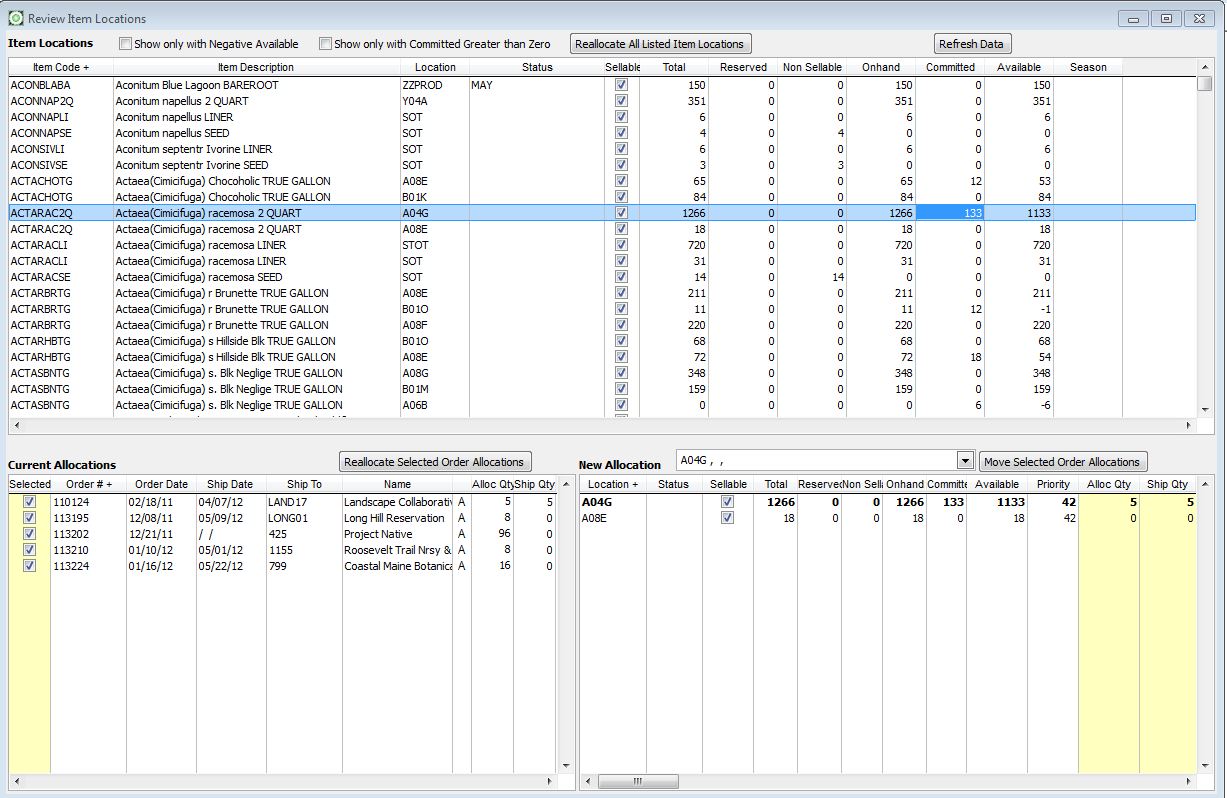The height and width of the screenshot is (798, 1227).
Task: Open the New Allocation location dropdown
Action: (965, 461)
